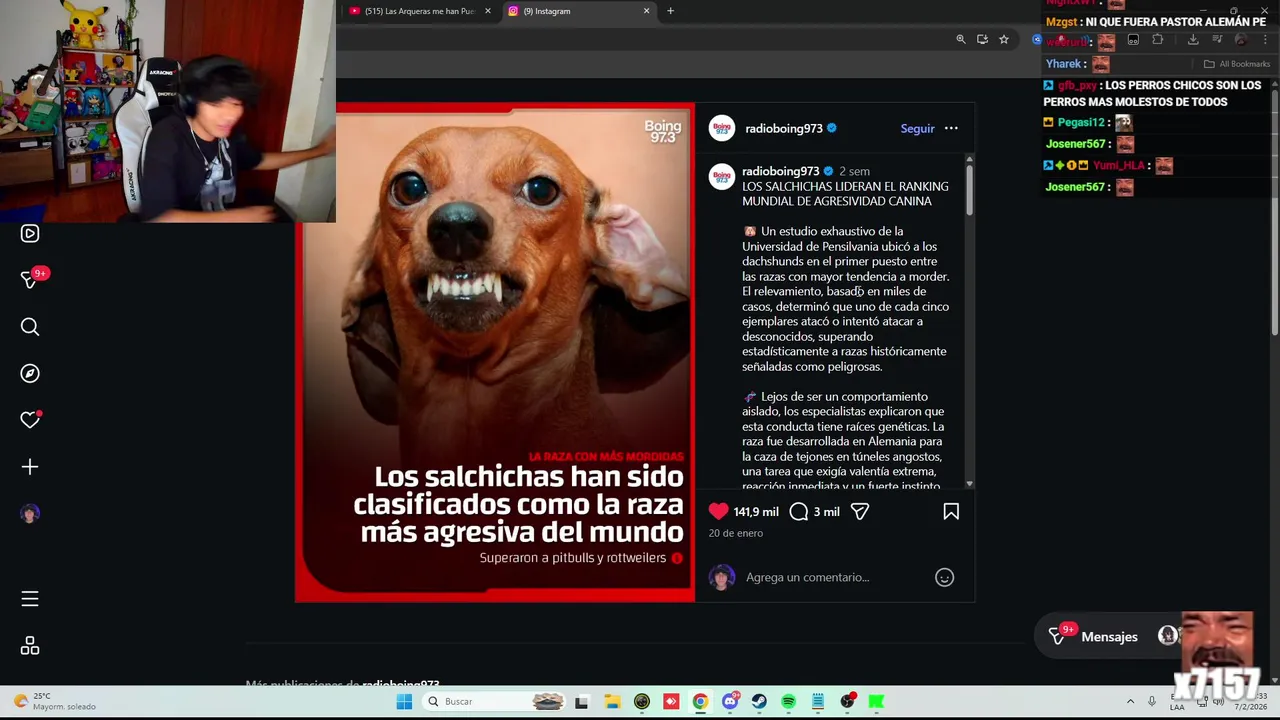Like the post with heart icon

click(x=718, y=511)
